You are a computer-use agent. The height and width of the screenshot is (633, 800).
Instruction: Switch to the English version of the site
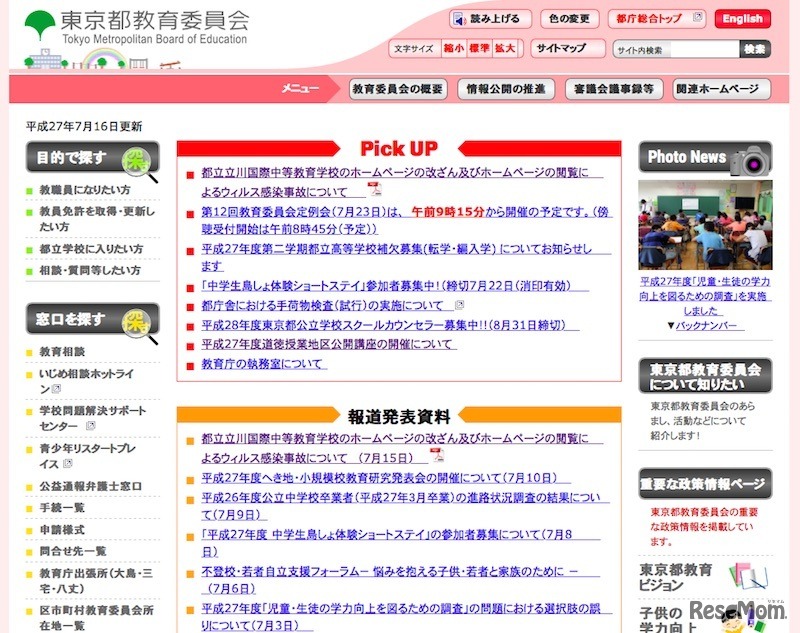(x=742, y=17)
